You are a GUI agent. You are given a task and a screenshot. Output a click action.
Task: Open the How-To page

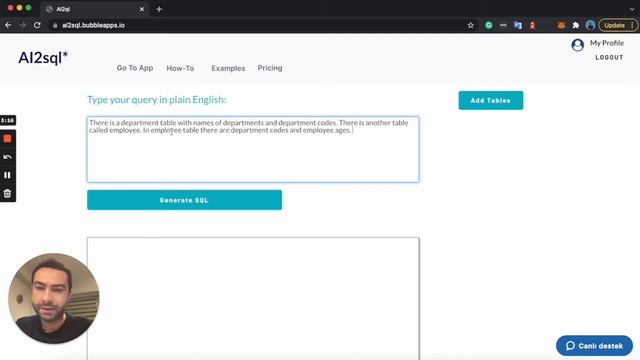(x=180, y=69)
